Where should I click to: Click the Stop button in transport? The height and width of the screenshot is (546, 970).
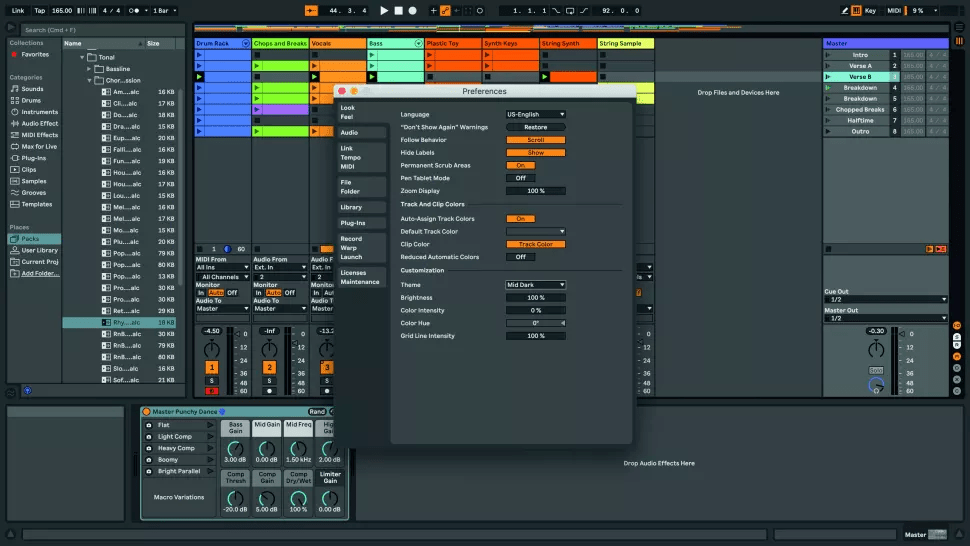click(398, 10)
